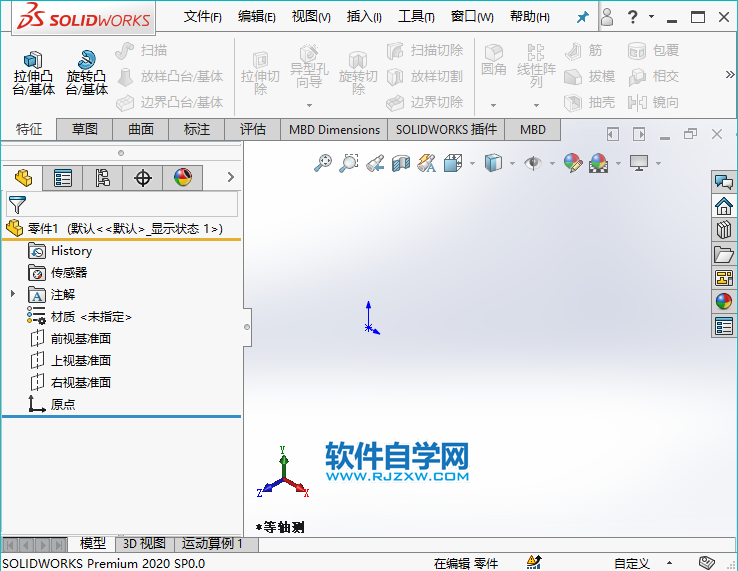
Task: Open PropertyManager tab icon
Action: (63, 178)
